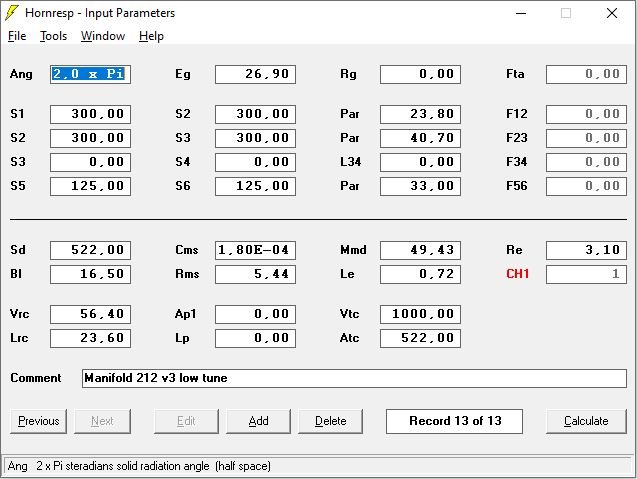Image resolution: width=637 pixels, height=479 pixels.
Task: Click the Vtc field with 1000,00
Action: tap(420, 314)
